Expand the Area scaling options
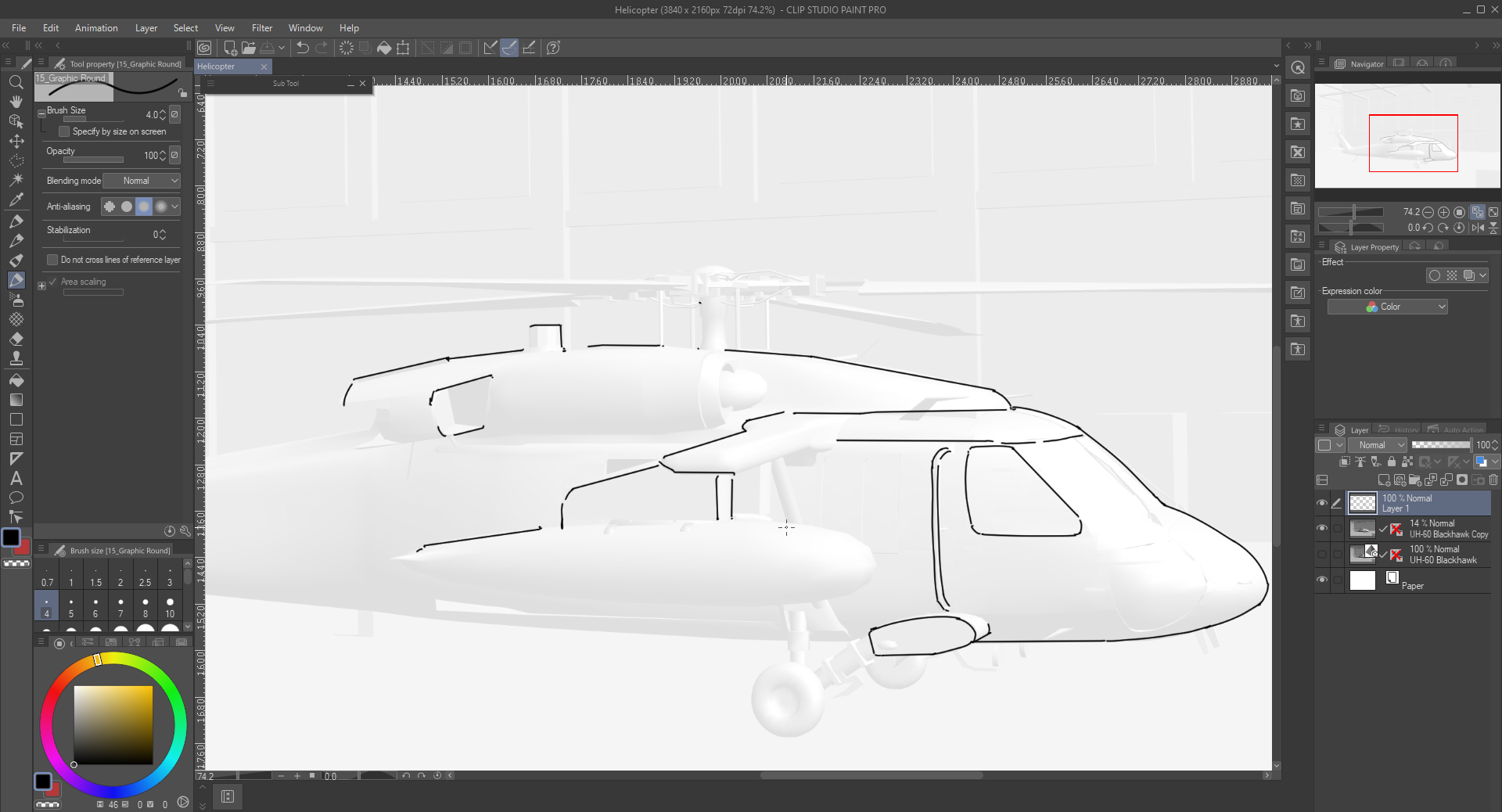Screen dimensions: 1502x812 41,286
